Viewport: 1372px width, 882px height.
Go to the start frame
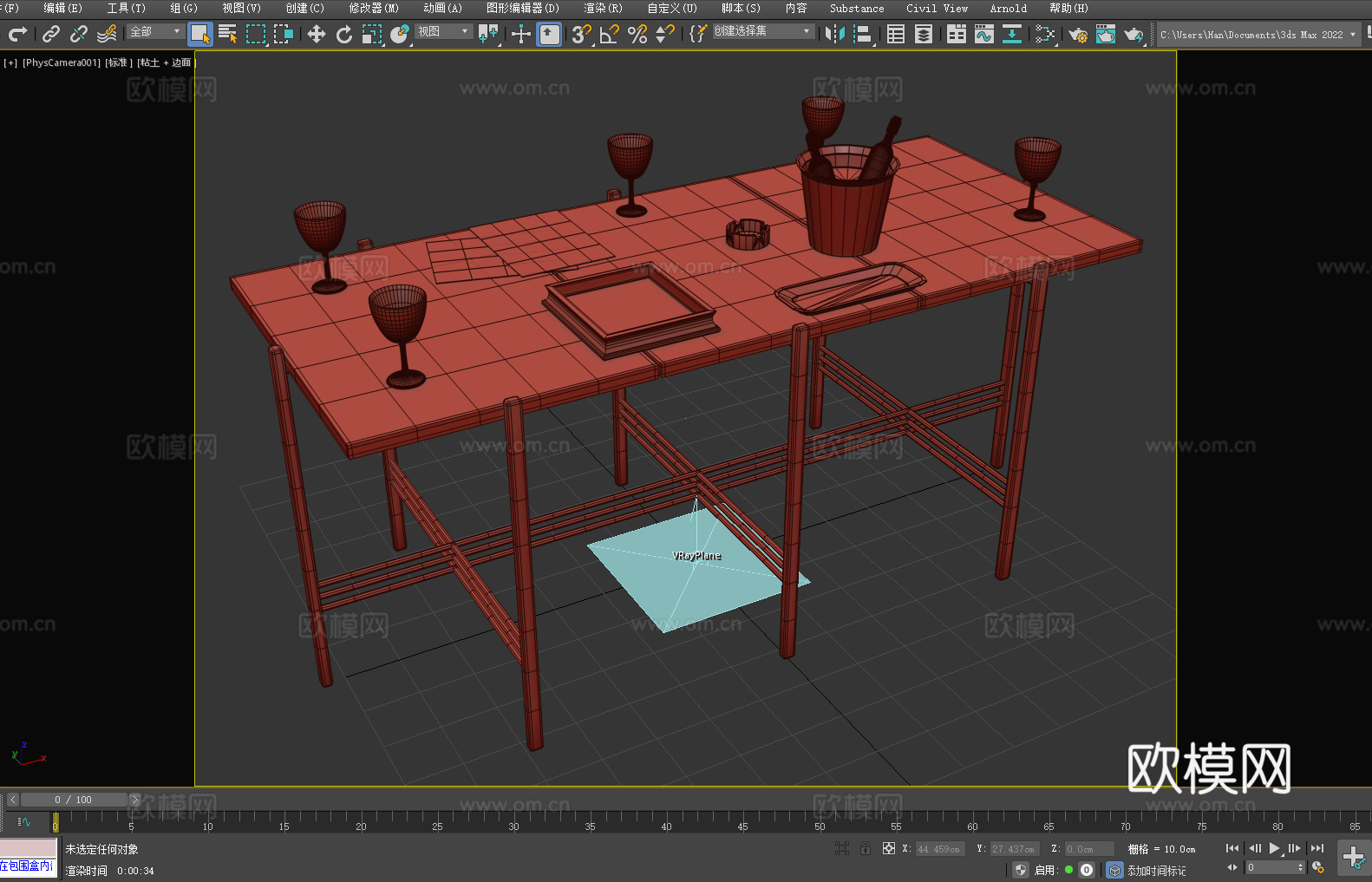[1232, 848]
